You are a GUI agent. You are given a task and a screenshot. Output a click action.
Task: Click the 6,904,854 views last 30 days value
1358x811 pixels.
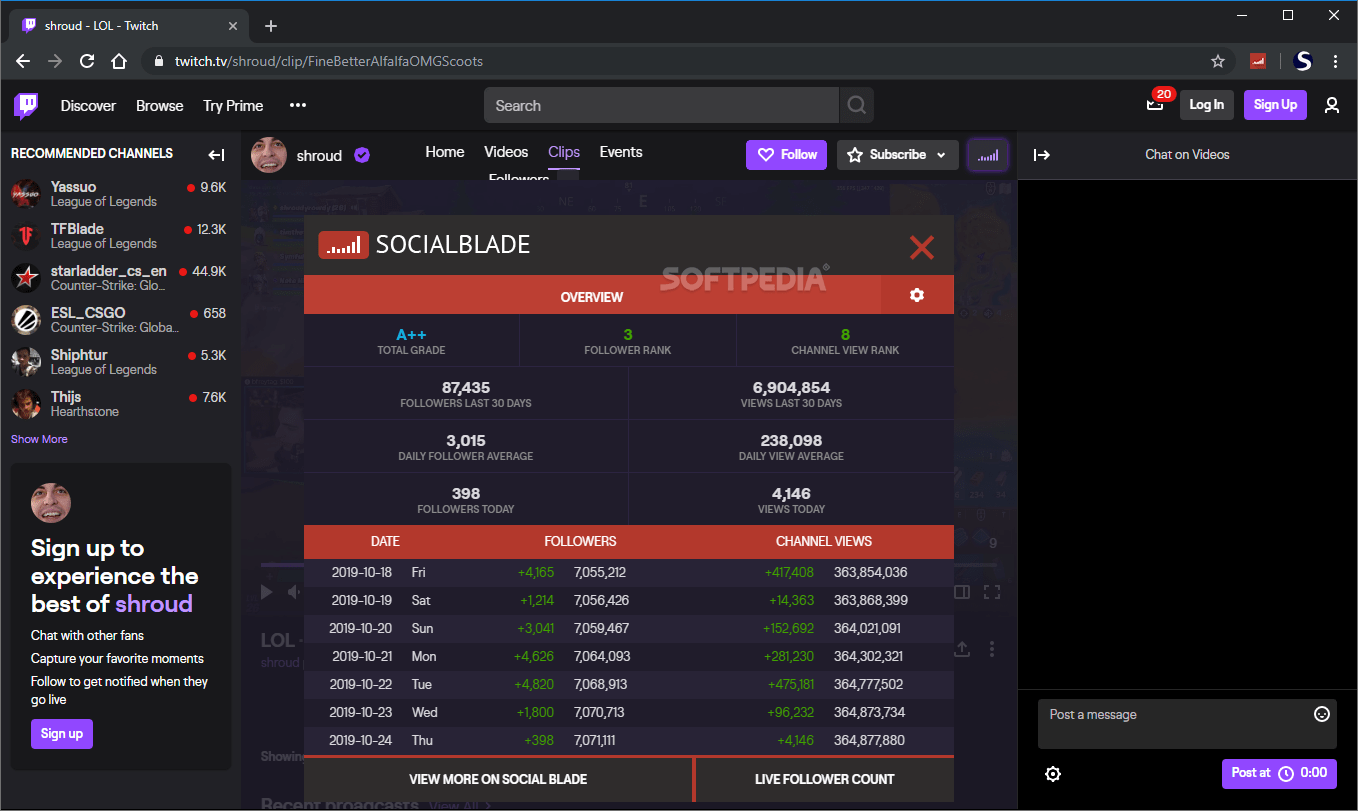pyautogui.click(x=791, y=387)
